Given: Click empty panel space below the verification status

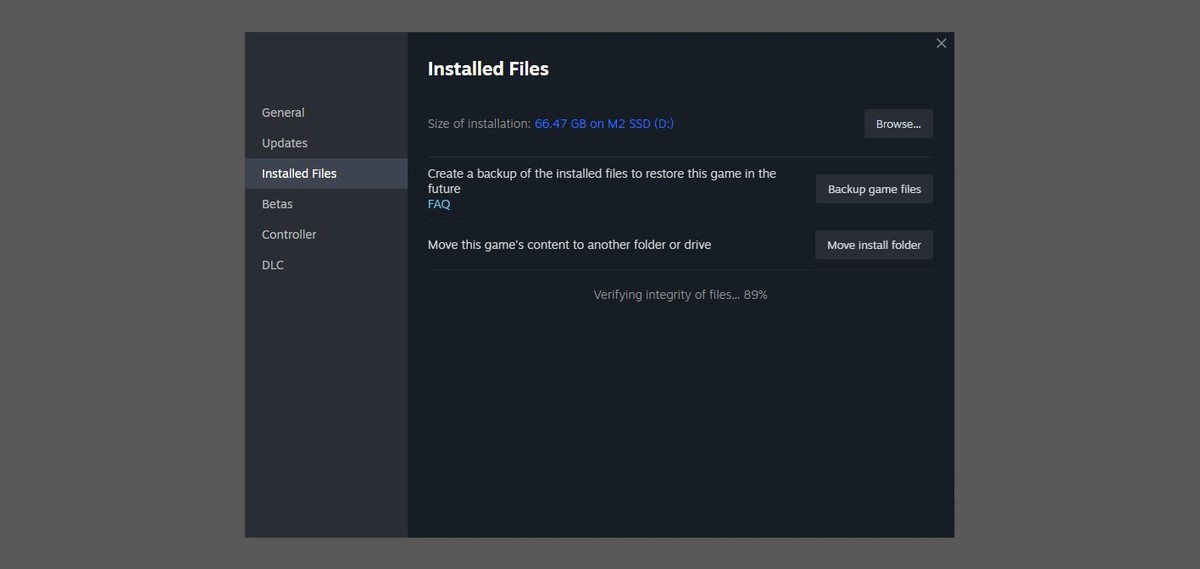Looking at the screenshot, I should 680,420.
